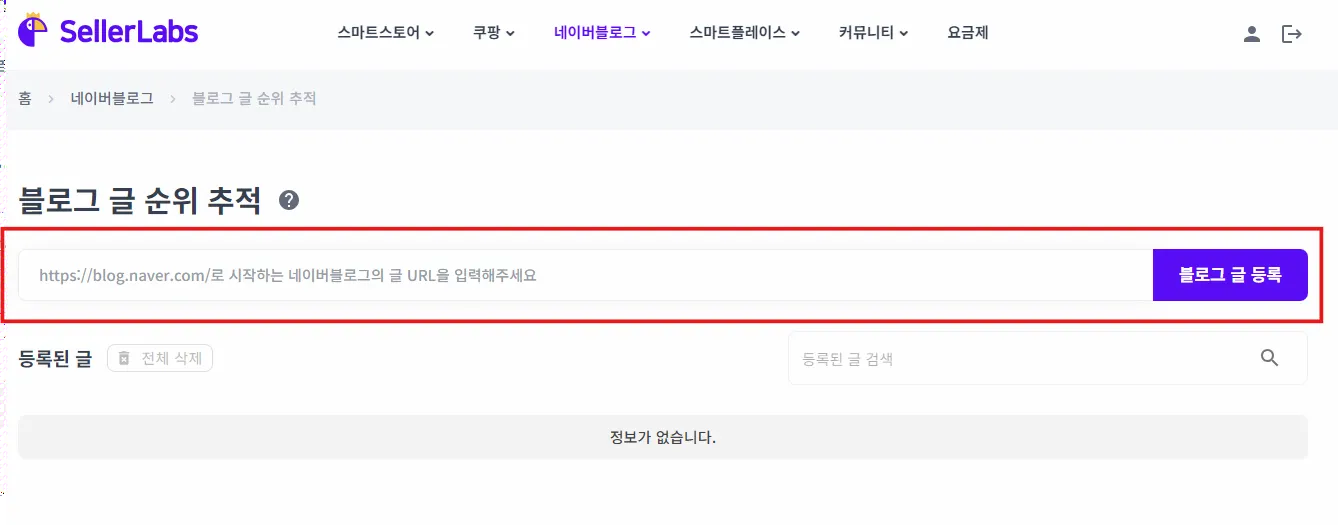Screen dimensions: 1338x525
Task: Open 네이버블로그 breadcrumb link
Action: pos(112,99)
